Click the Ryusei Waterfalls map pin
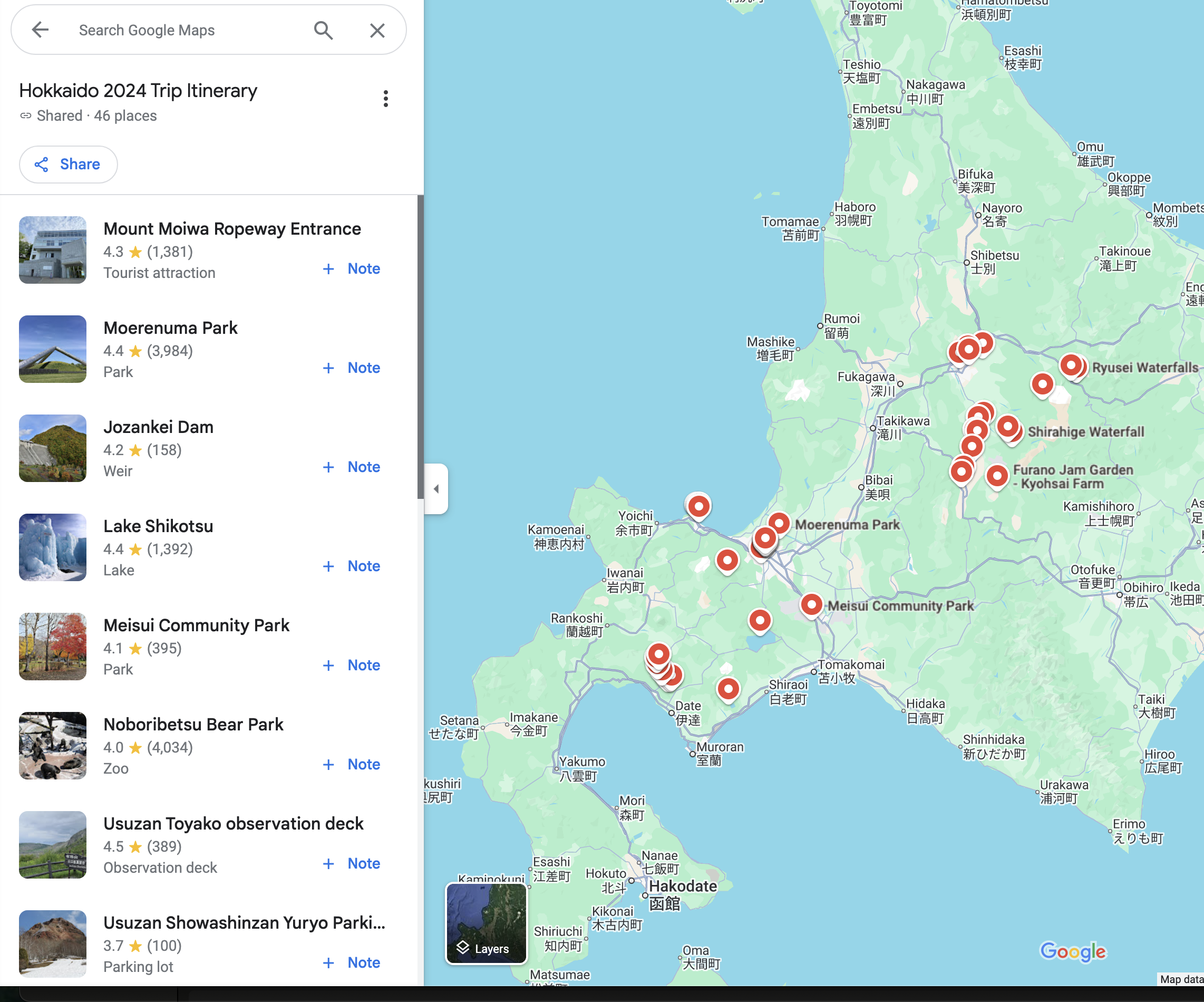 pyautogui.click(x=1071, y=365)
